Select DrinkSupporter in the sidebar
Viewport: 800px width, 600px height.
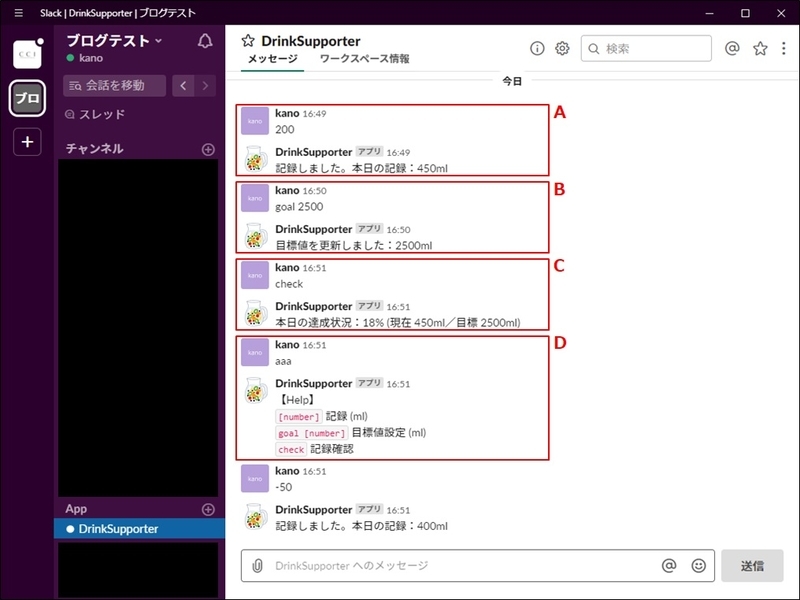(139, 529)
